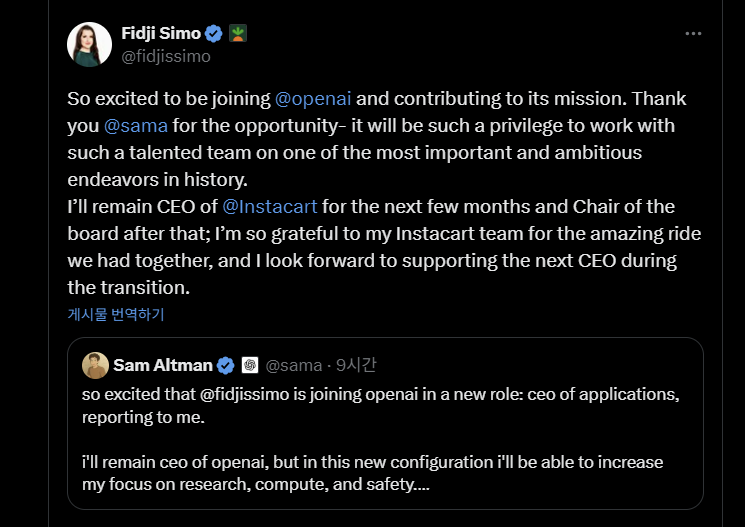Open Fidji Simo's profile picture
Screen dimensions: 745x527
(89, 44)
